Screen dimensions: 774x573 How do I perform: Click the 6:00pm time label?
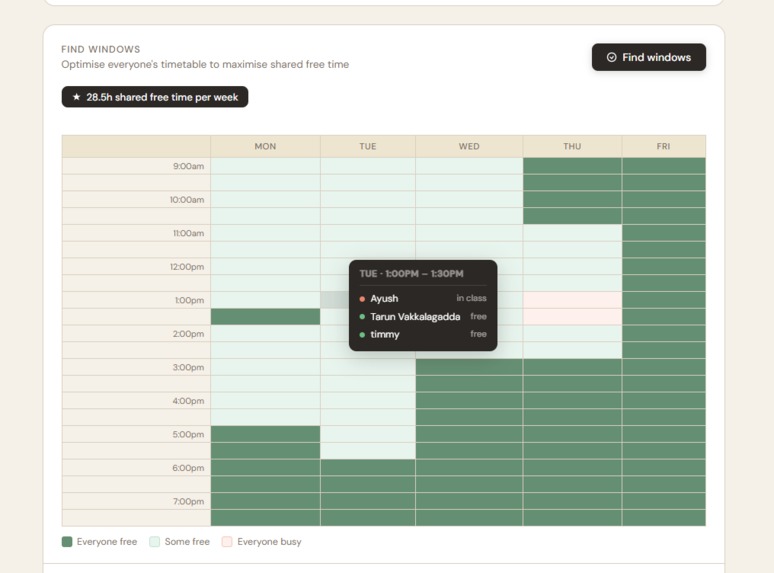pyautogui.click(x=188, y=468)
